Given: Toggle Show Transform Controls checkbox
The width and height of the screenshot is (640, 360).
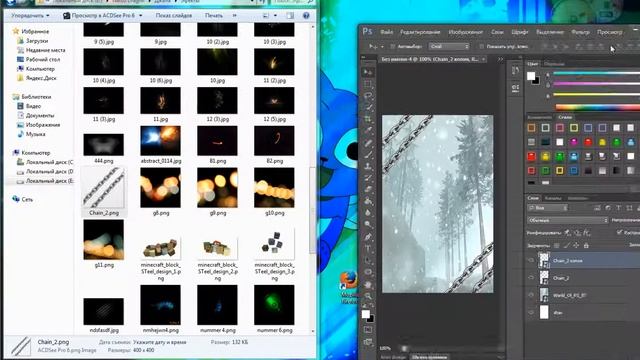Looking at the screenshot, I should pyautogui.click(x=482, y=47).
